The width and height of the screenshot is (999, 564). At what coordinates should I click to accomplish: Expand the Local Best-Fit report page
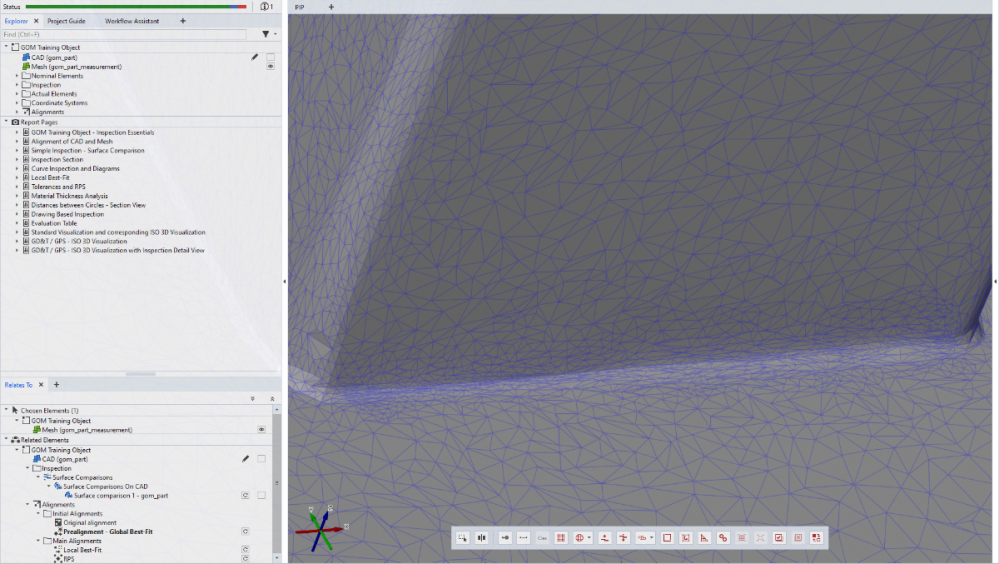tap(17, 178)
